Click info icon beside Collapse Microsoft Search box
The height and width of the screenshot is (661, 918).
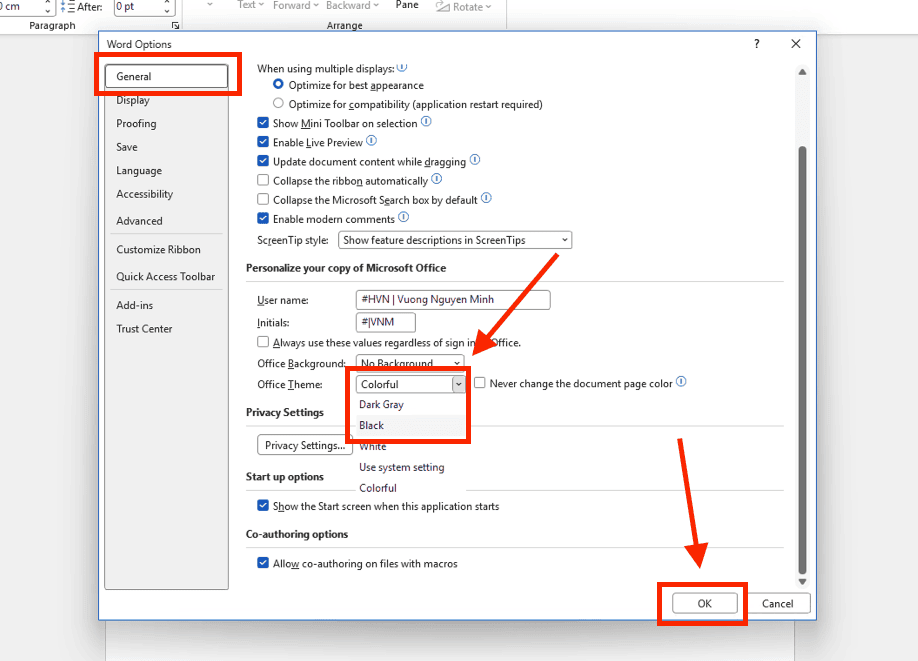point(486,198)
